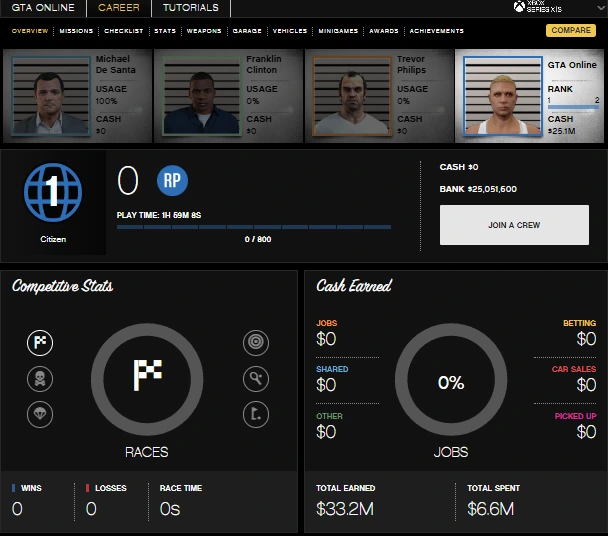608x536 pixels.
Task: Click the rank 1 globe icon
Action: click(x=53, y=192)
